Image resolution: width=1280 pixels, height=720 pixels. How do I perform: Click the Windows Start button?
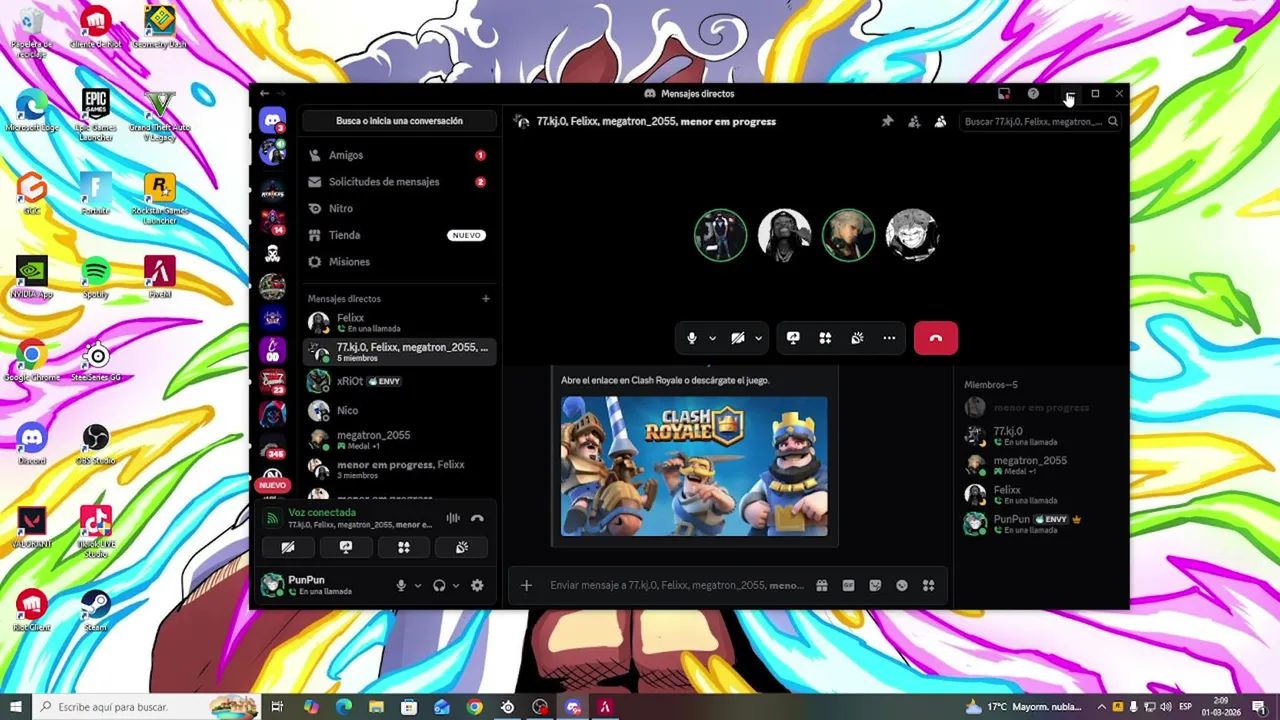pyautogui.click(x=15, y=707)
